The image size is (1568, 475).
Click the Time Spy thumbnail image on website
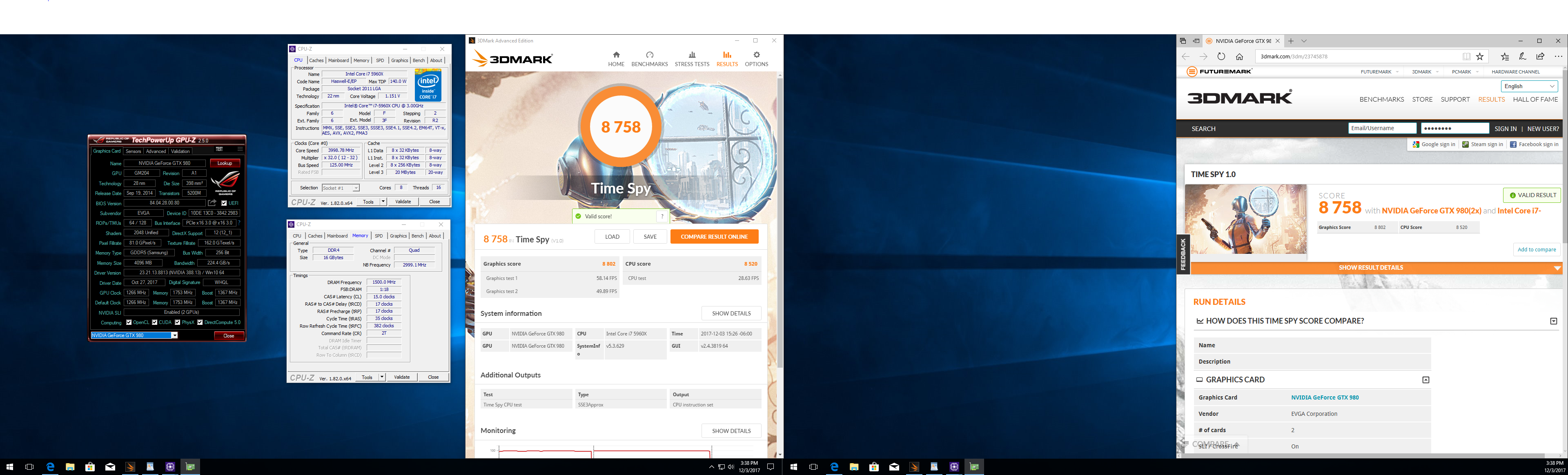(1245, 220)
